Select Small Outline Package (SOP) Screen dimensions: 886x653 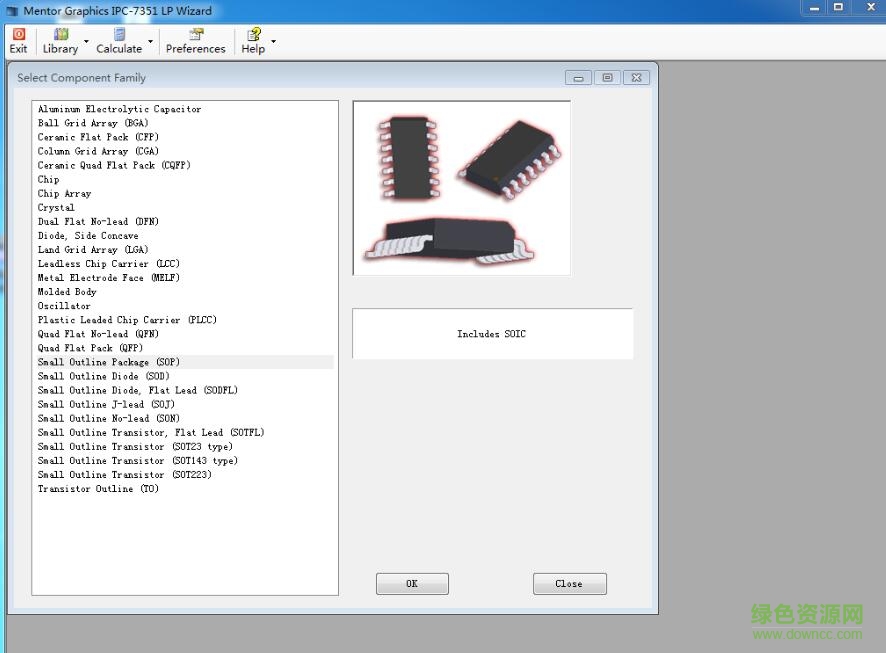[x=113, y=362]
